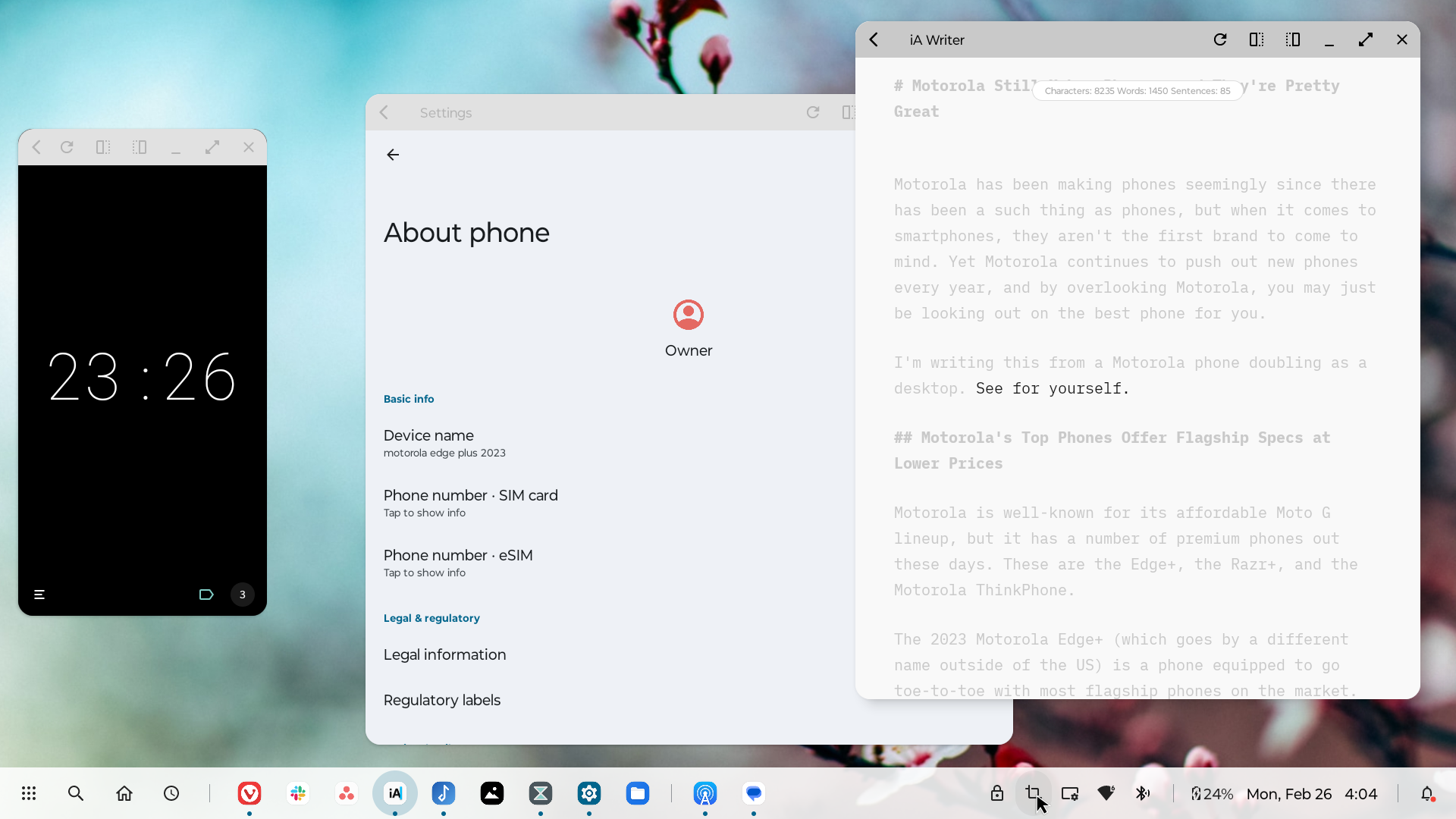Screen dimensions: 1456x819
Task: Open the podcast app icon in the taskbar
Action: click(x=705, y=793)
